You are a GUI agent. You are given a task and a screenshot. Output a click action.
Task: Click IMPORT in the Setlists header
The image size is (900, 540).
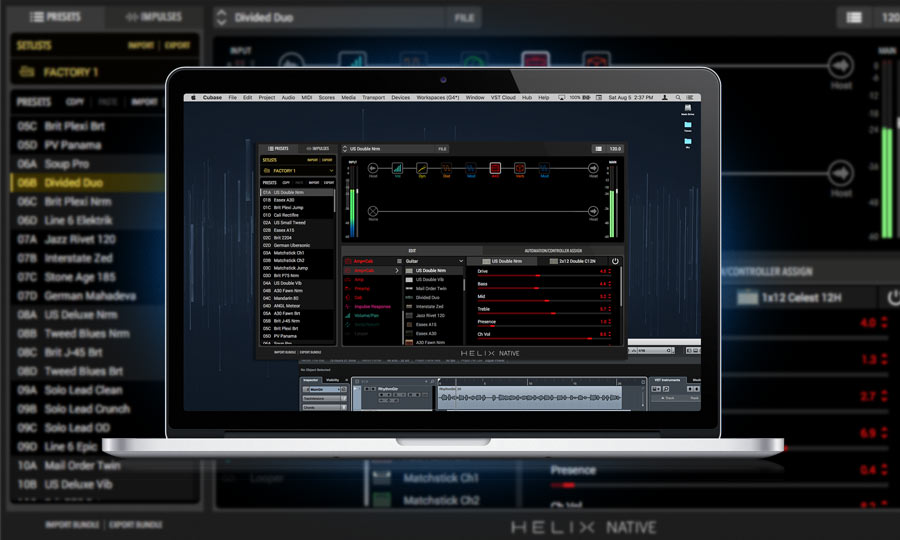312,160
